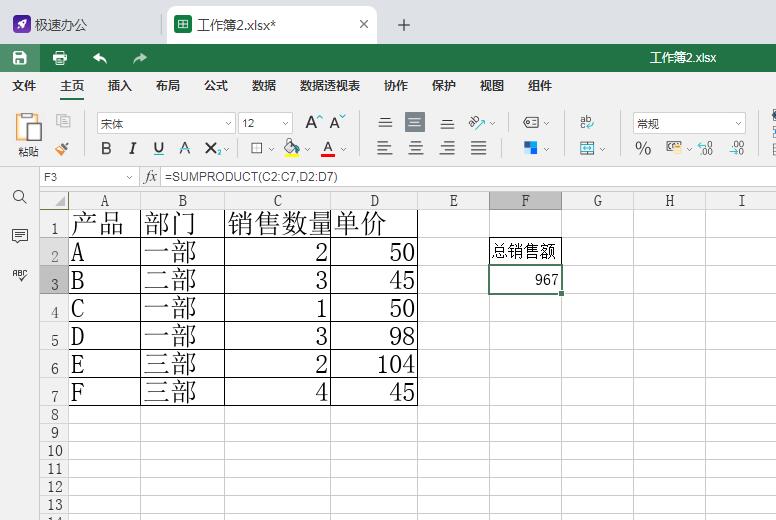Center text horizontally
The image size is (776, 520).
click(416, 148)
